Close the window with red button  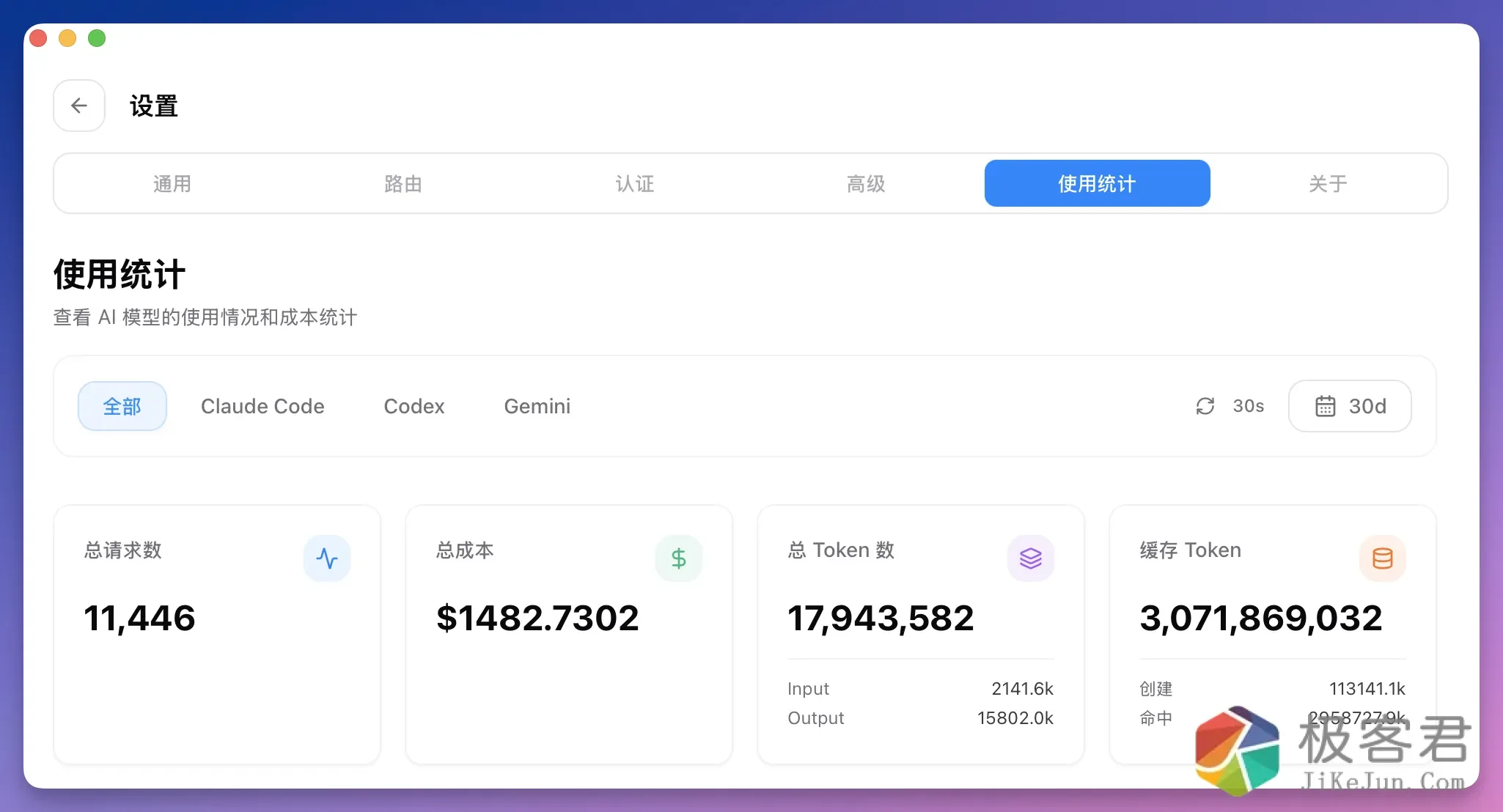click(x=38, y=38)
